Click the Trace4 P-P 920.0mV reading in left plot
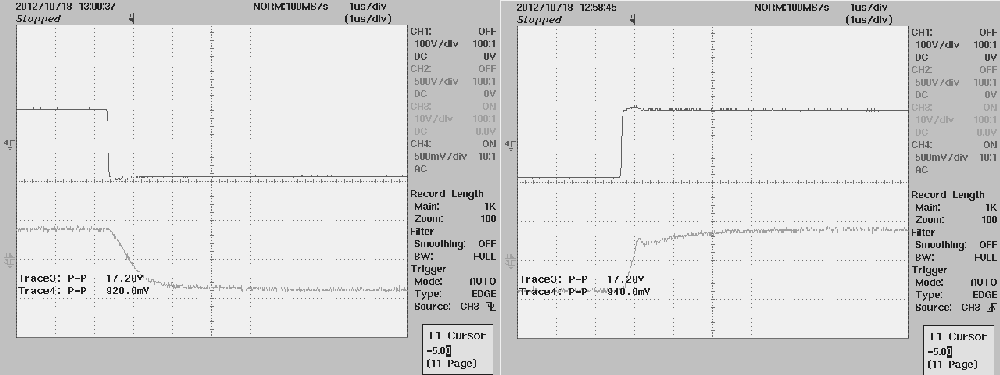 pos(84,290)
